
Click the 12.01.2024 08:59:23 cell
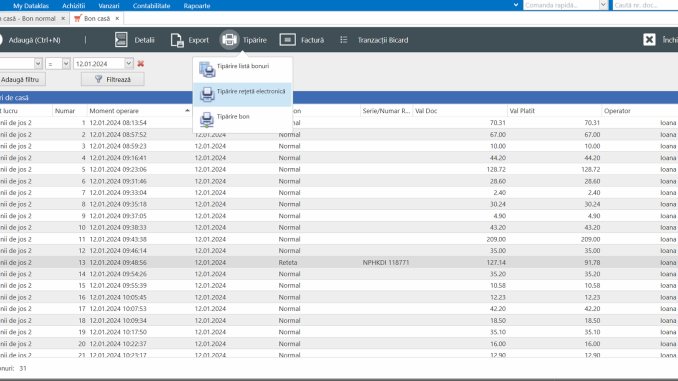point(118,146)
